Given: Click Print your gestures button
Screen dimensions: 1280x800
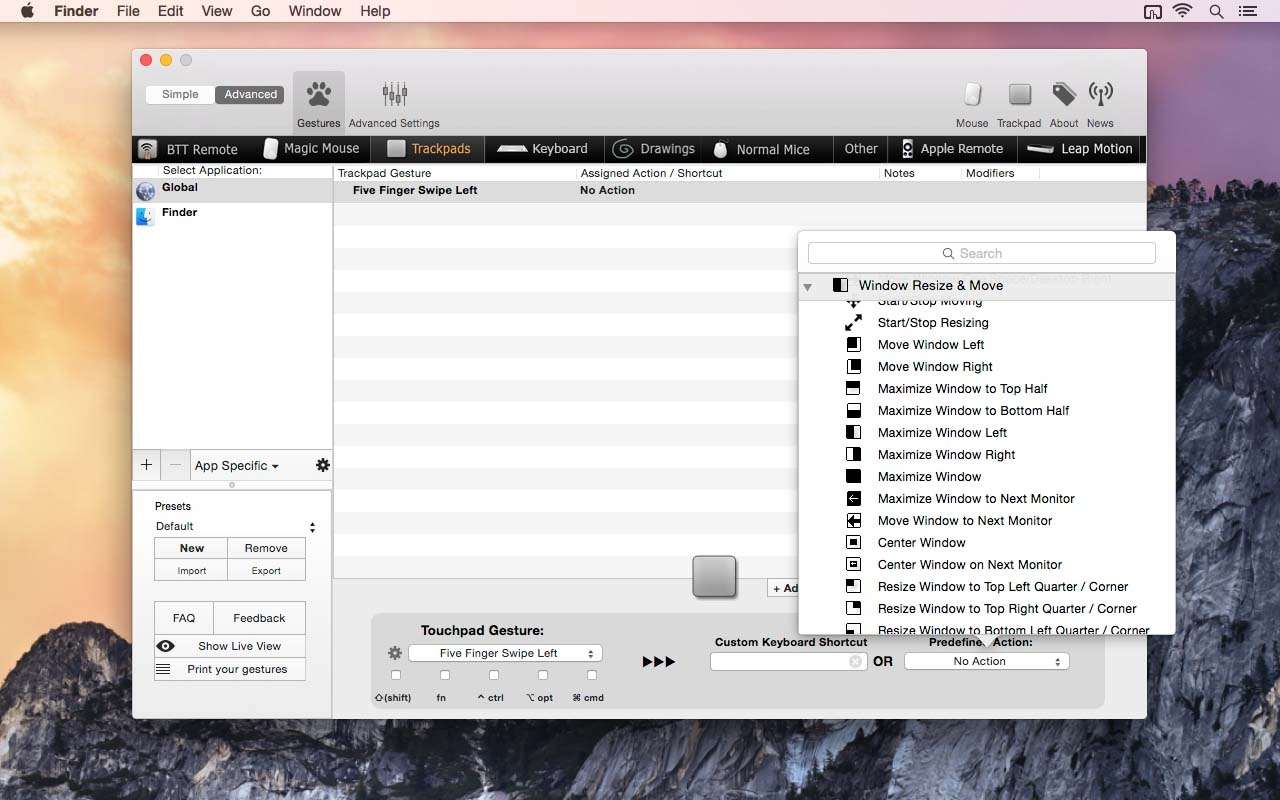Looking at the screenshot, I should point(230,669).
